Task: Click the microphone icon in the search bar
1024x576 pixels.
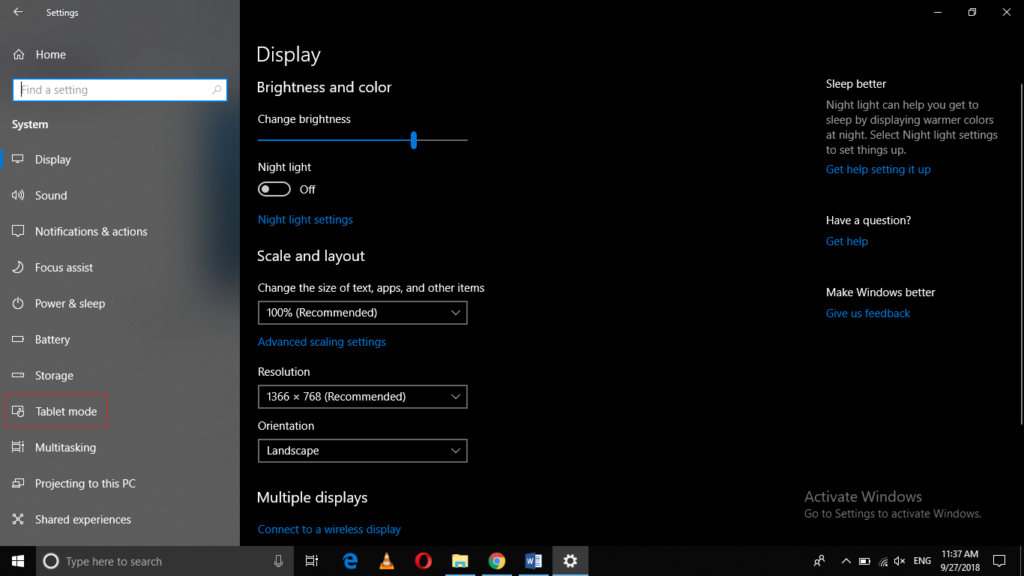Action: click(277, 561)
